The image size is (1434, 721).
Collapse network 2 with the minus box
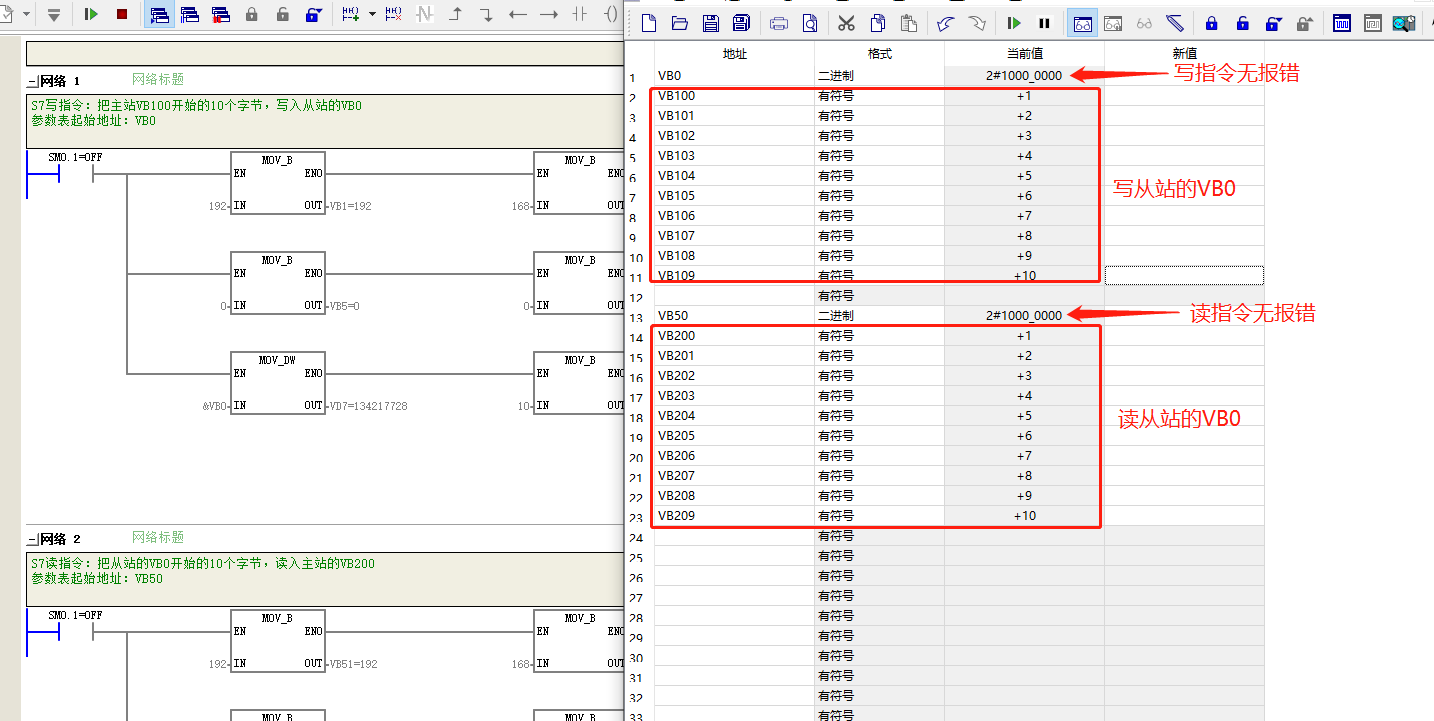coord(32,539)
